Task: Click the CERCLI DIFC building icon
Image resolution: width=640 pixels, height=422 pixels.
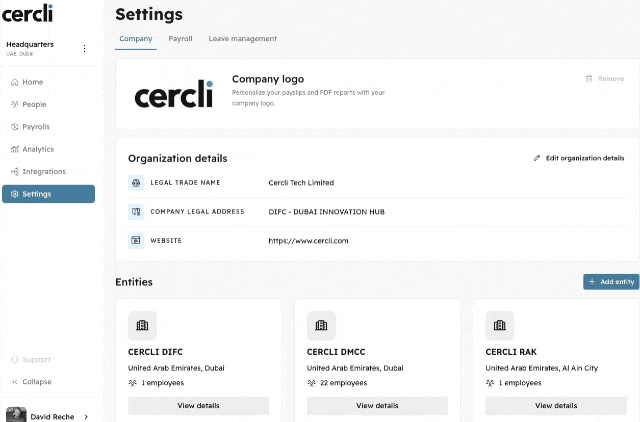Action: (142, 325)
